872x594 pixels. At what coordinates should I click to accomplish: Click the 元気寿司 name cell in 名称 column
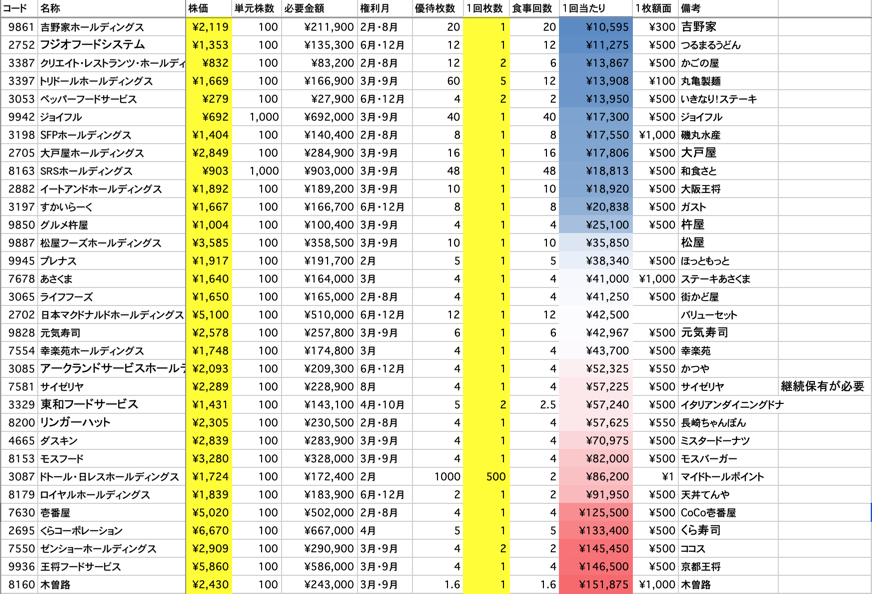coord(111,333)
